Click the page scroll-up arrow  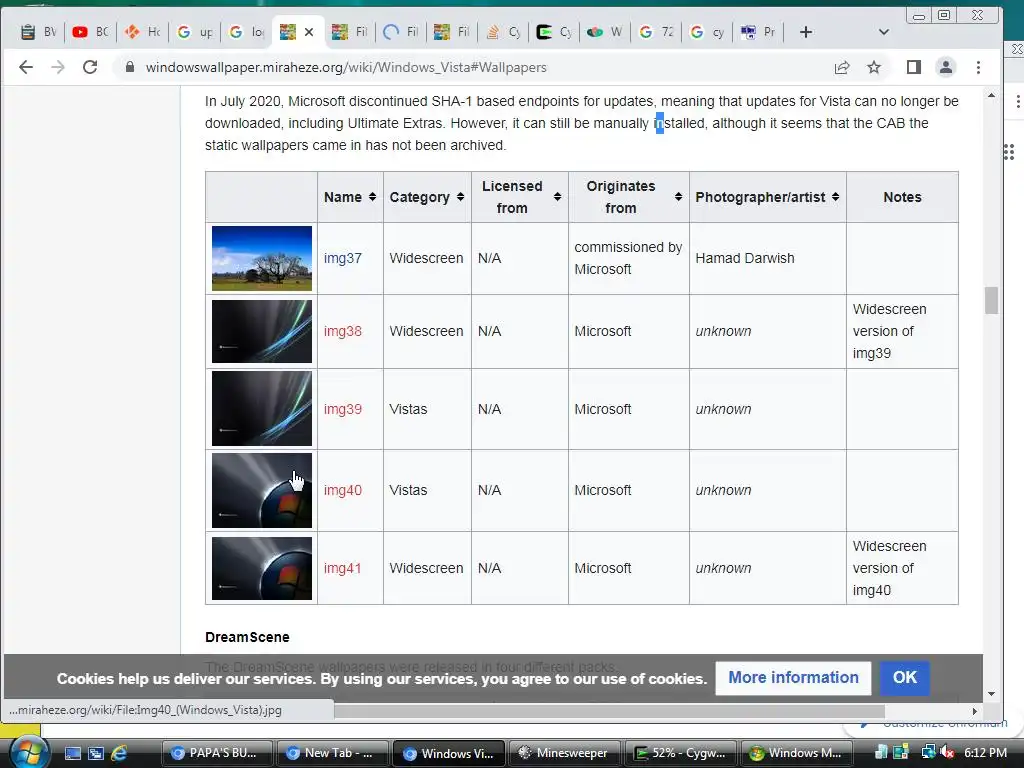pos(991,96)
